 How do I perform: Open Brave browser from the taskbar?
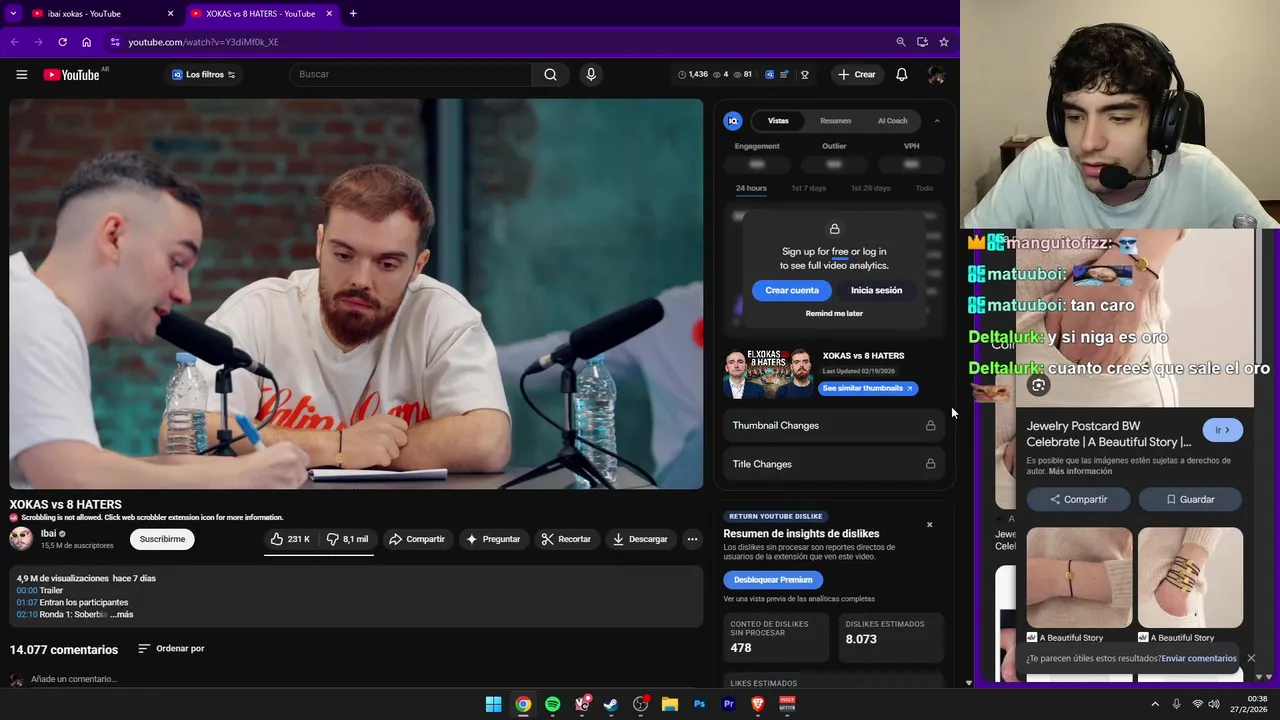pos(758,704)
